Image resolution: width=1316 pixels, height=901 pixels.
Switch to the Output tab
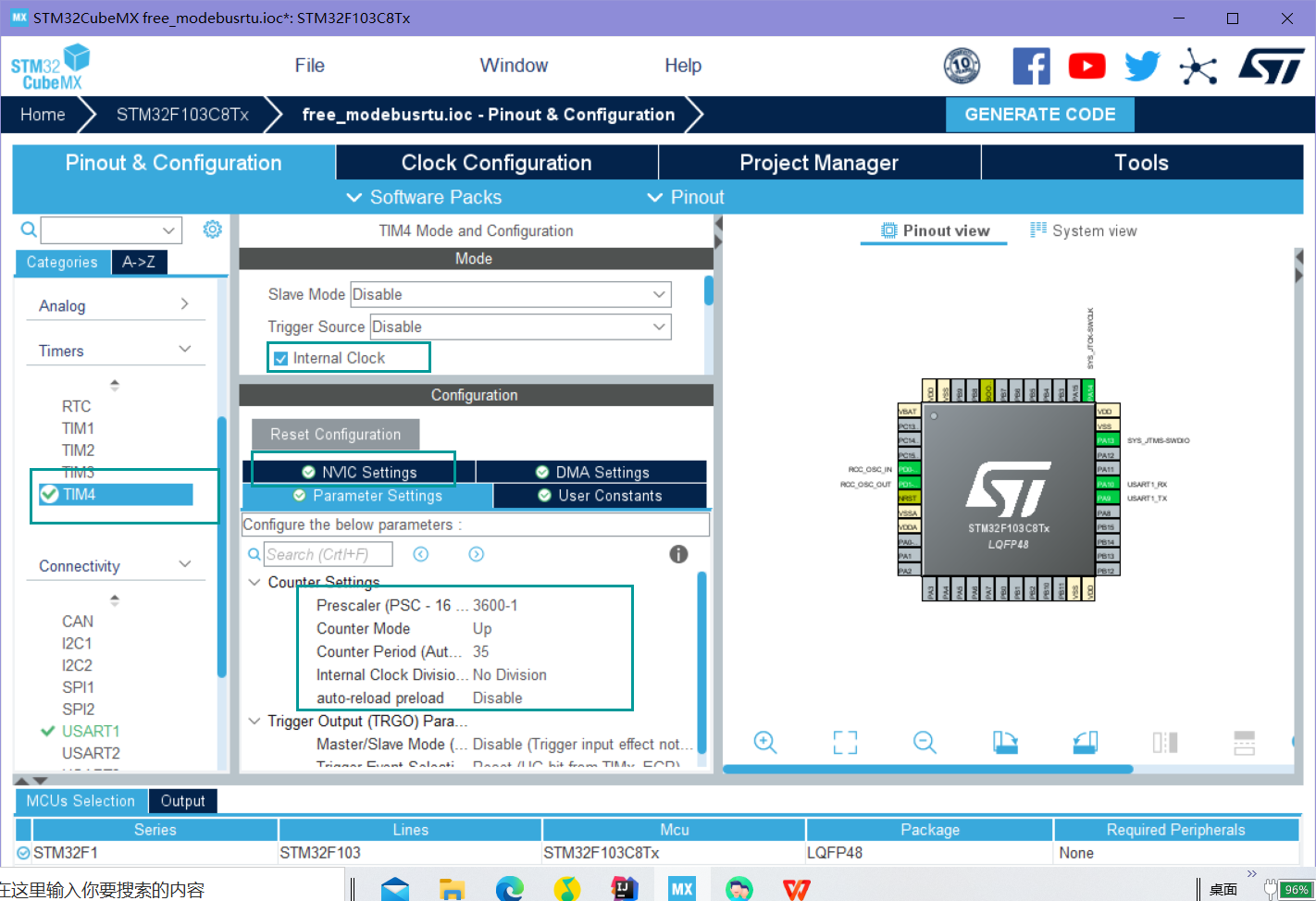click(182, 801)
